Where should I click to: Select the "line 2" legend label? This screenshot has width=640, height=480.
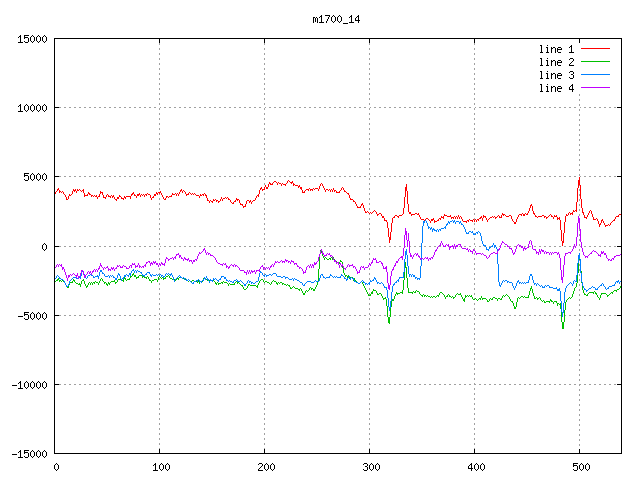tap(556, 62)
